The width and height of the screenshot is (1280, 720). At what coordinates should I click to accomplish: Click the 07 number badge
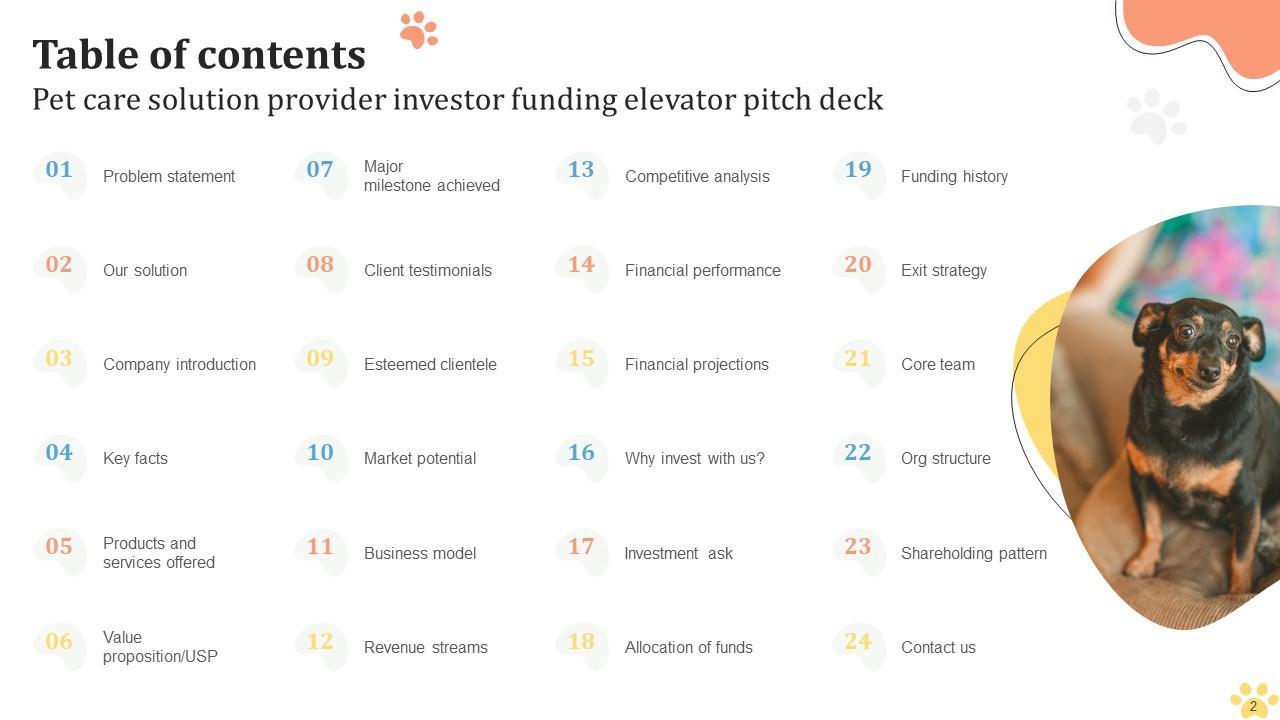point(320,170)
